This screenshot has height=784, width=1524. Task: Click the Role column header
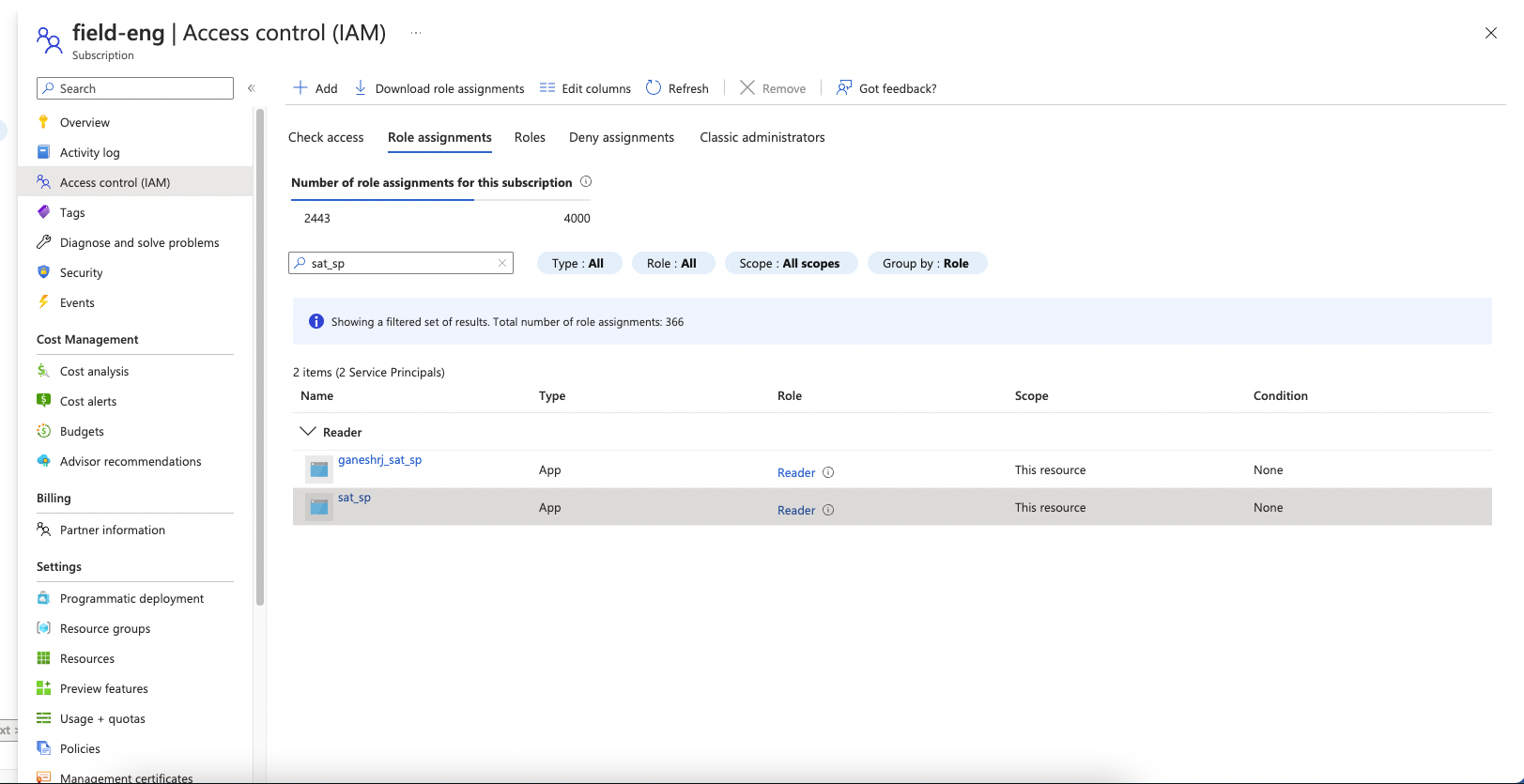tap(790, 395)
